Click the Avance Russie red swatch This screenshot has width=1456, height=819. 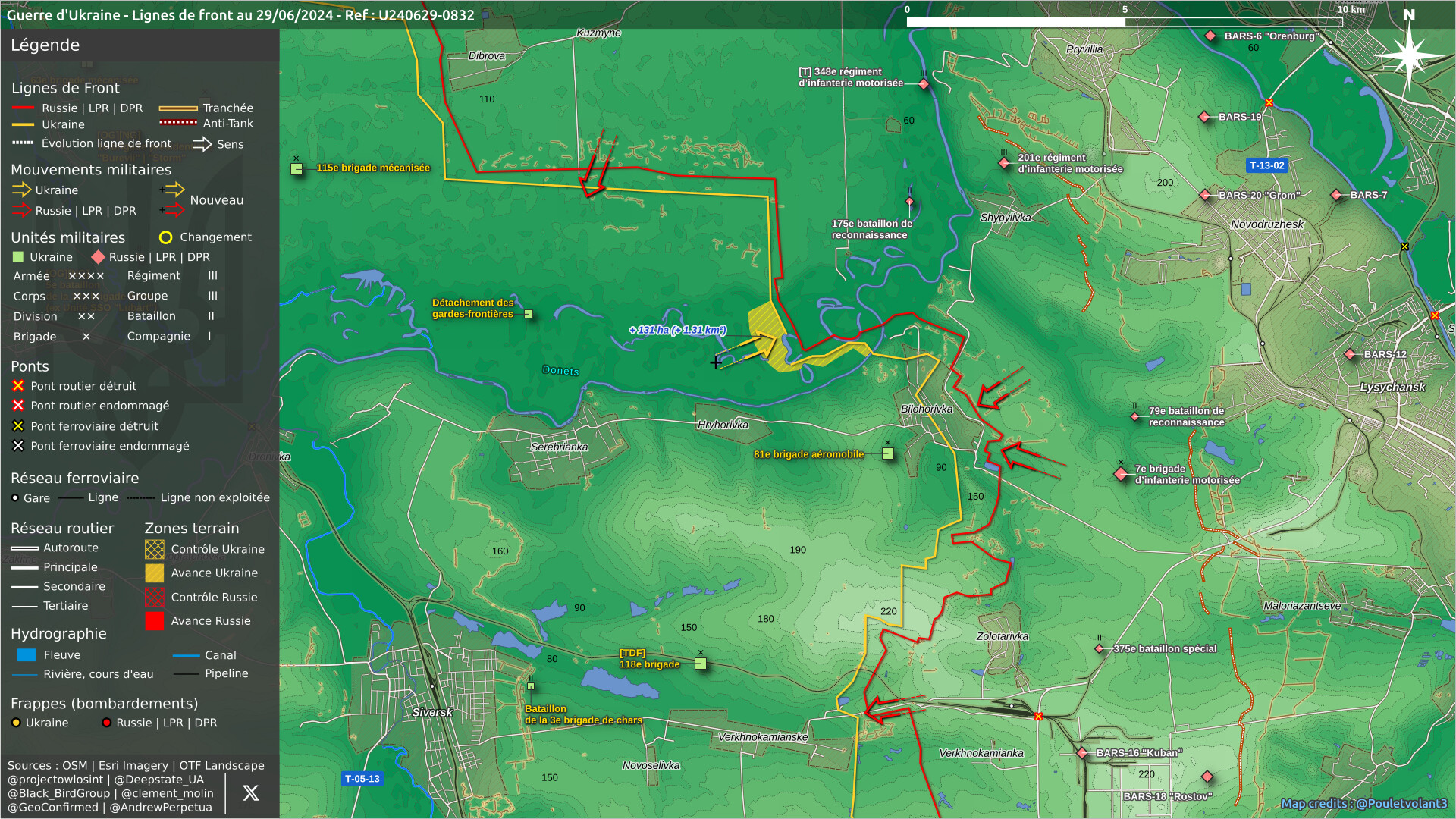click(154, 621)
